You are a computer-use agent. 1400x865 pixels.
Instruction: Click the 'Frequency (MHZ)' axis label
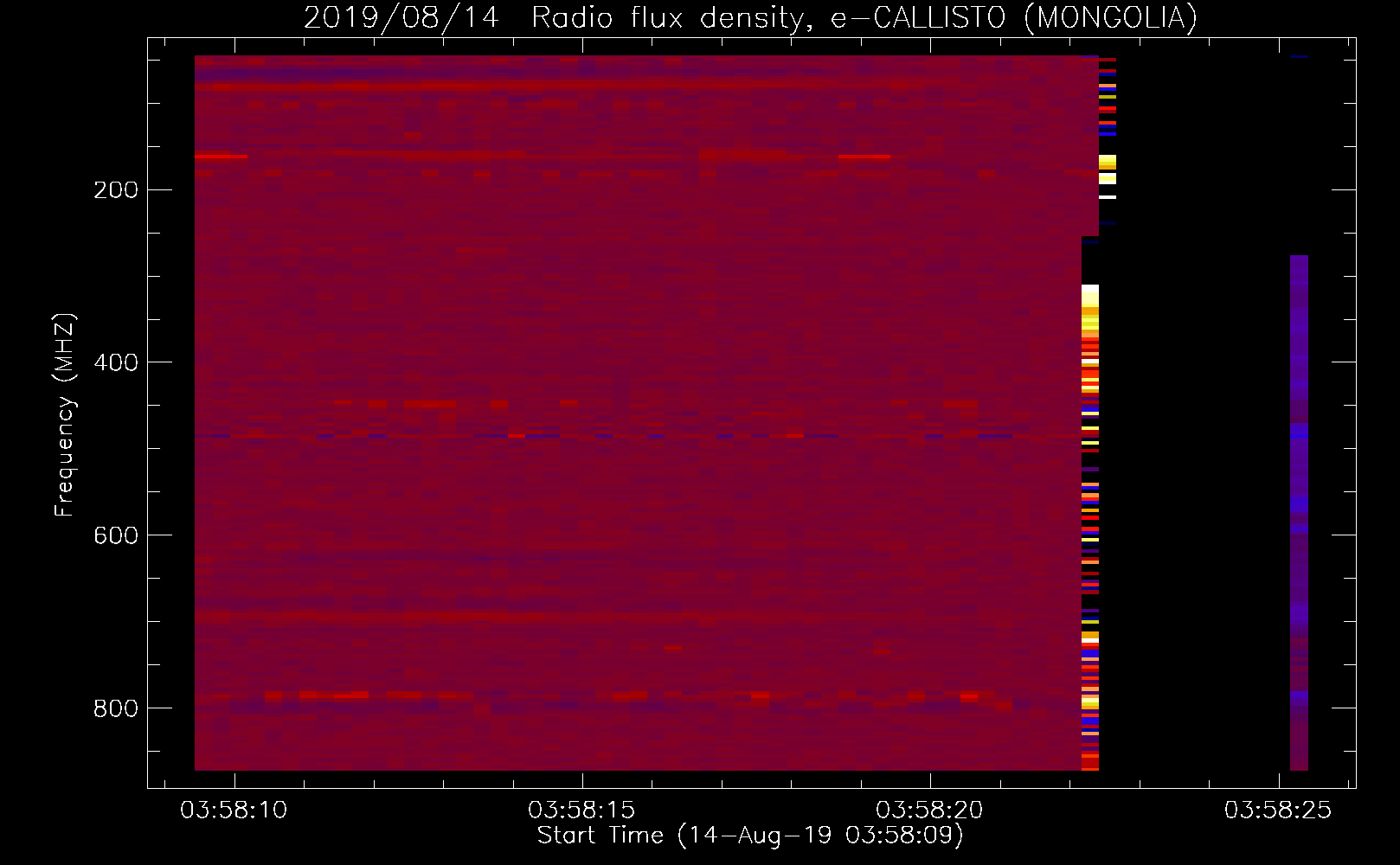pyautogui.click(x=65, y=414)
